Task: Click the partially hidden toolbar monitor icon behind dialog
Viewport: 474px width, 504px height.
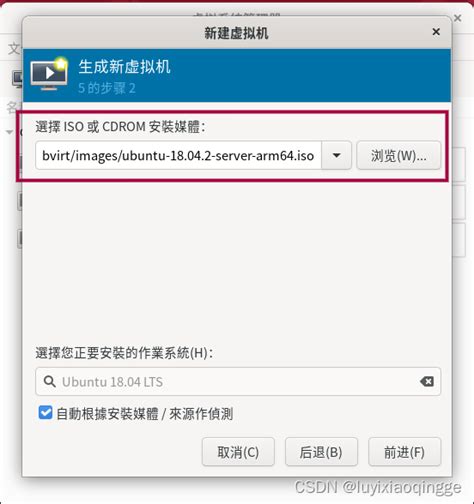Action: point(17,79)
